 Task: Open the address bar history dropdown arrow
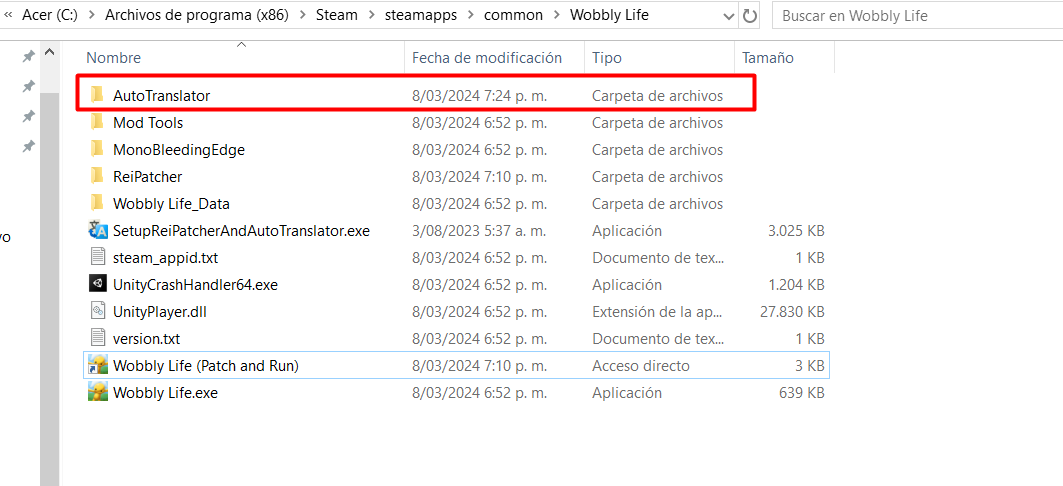click(x=729, y=16)
